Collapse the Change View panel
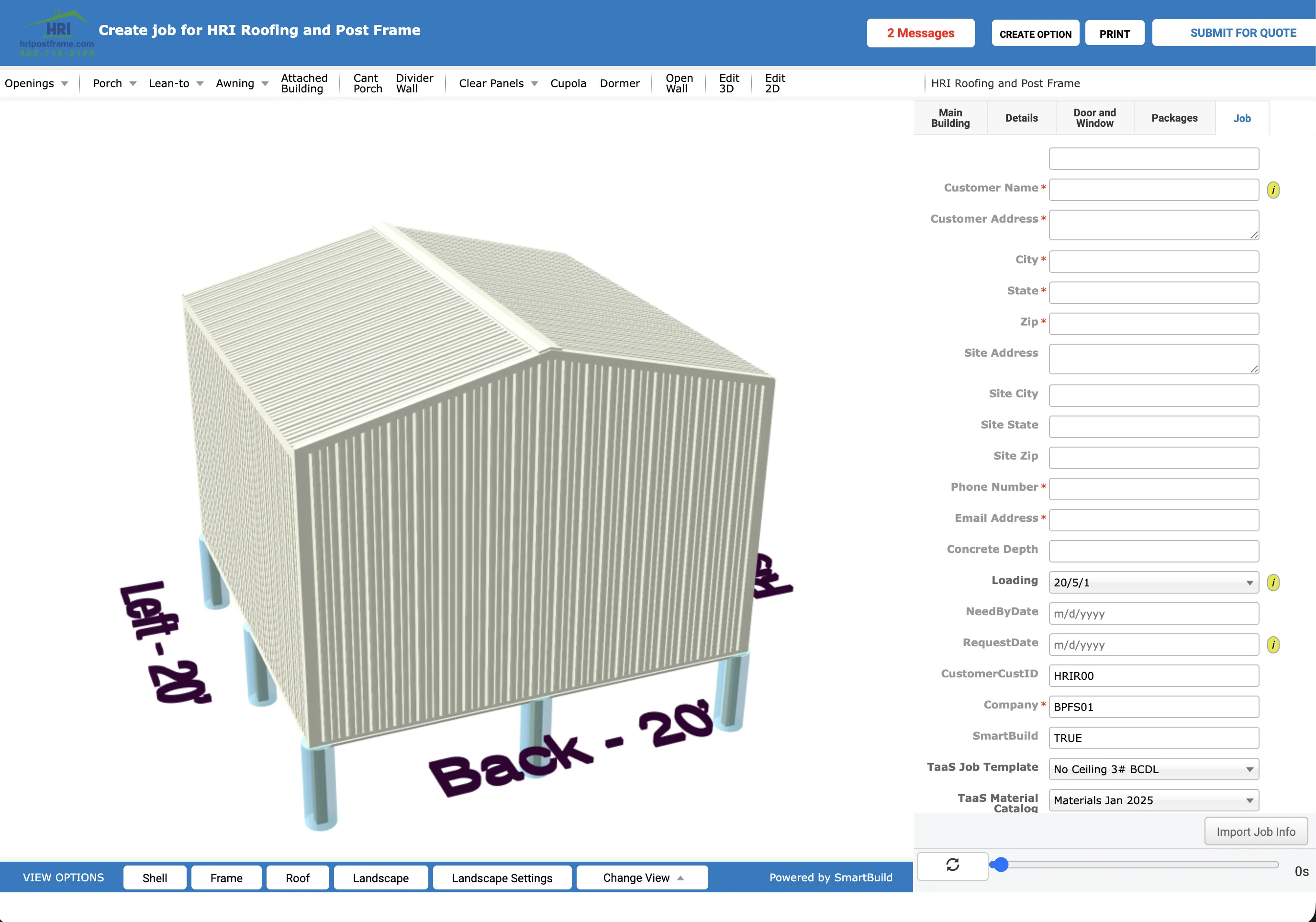The image size is (1316, 922). pos(641,877)
